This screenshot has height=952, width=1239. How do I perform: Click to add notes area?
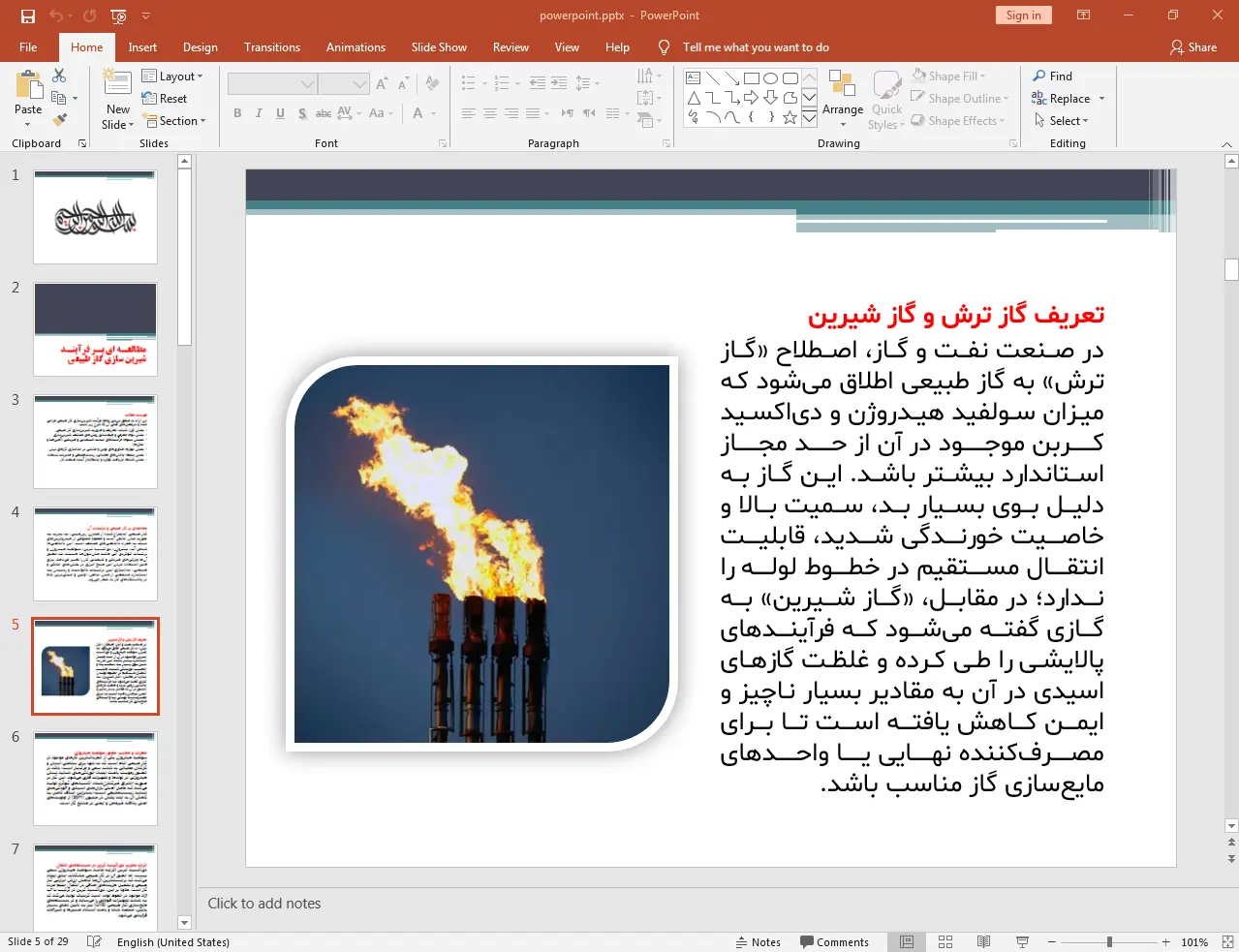tap(264, 904)
